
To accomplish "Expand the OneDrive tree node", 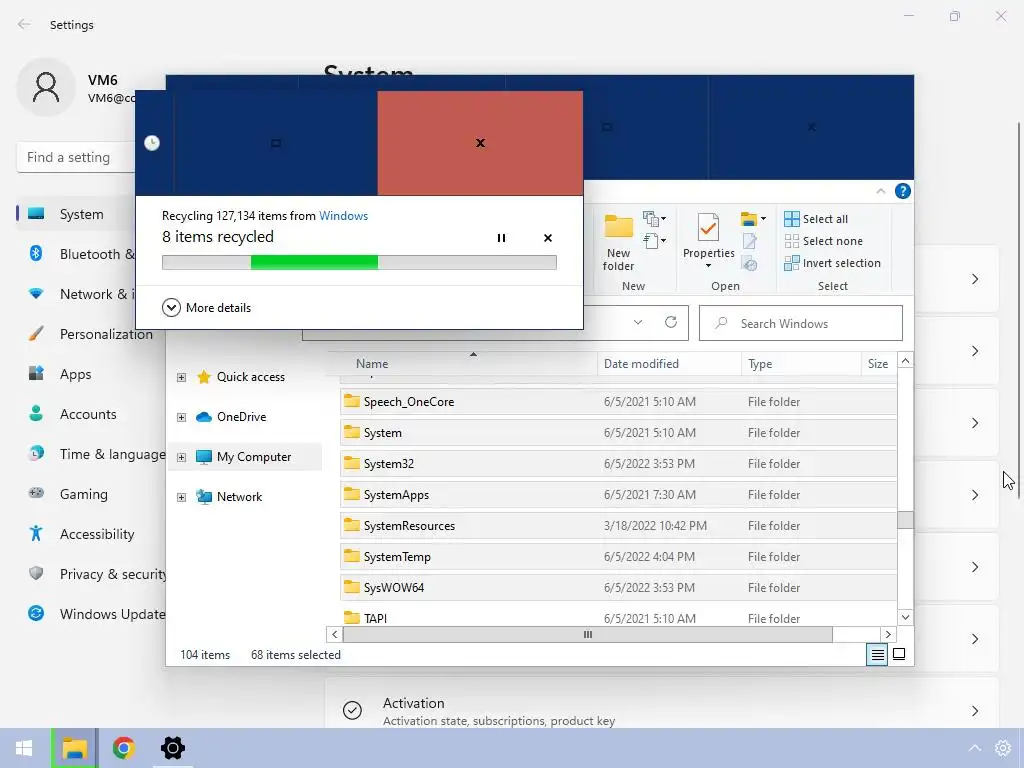I will (182, 417).
